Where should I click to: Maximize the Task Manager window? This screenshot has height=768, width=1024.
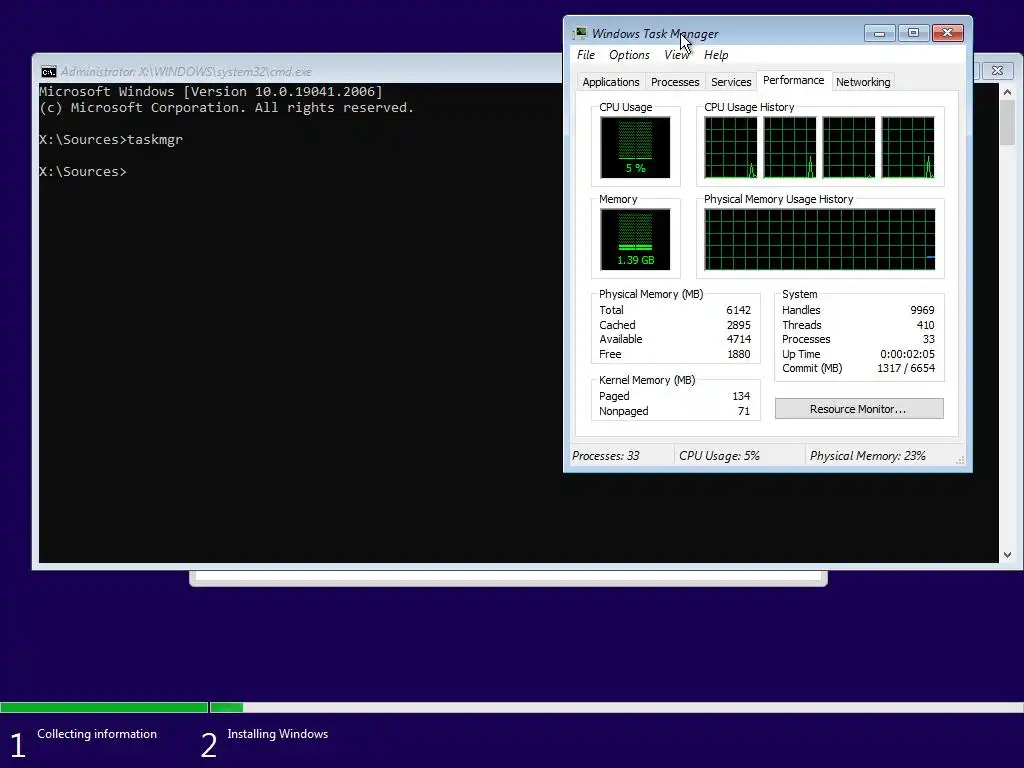tap(913, 33)
